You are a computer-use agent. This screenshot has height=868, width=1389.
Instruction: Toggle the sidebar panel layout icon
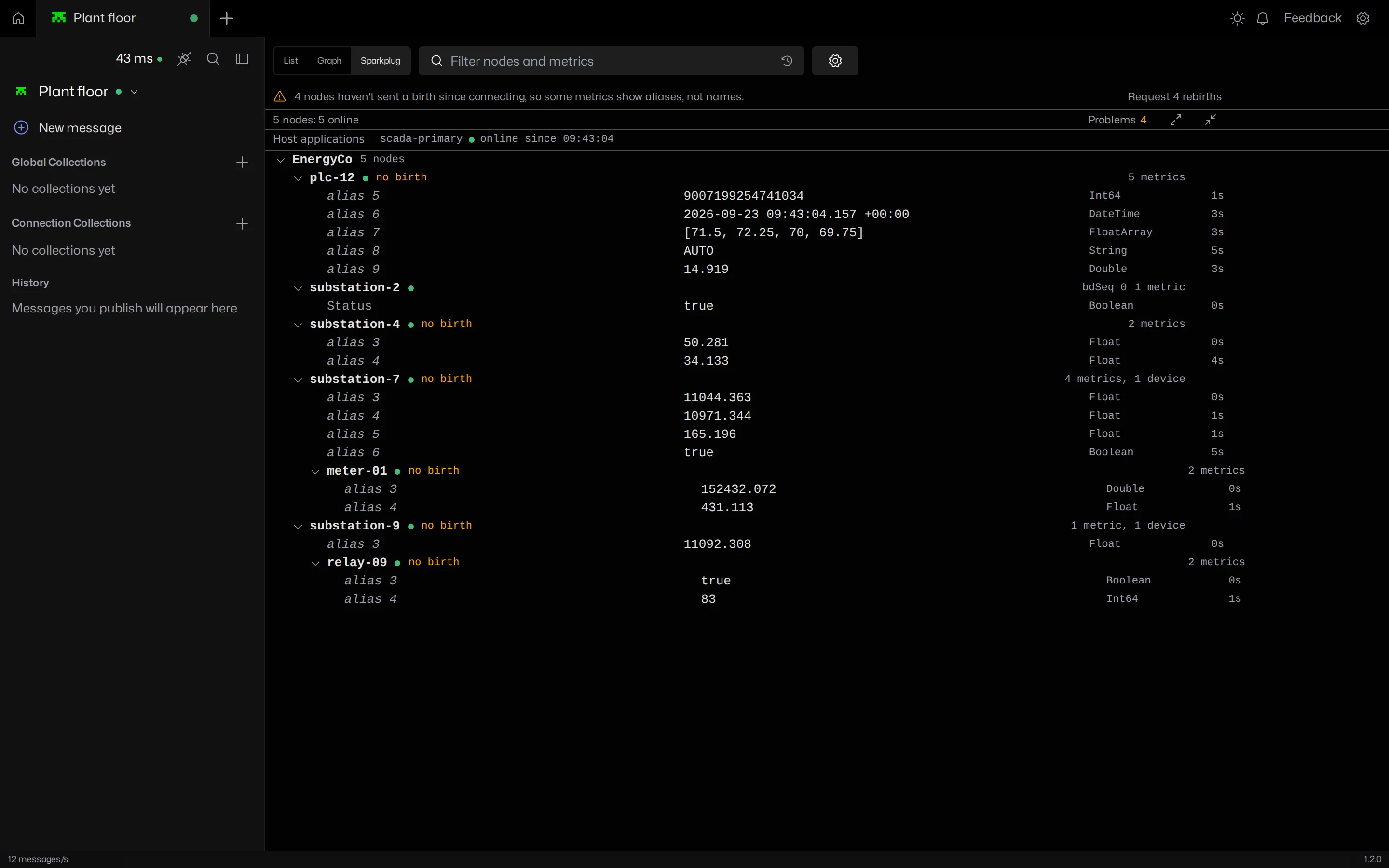point(242,58)
